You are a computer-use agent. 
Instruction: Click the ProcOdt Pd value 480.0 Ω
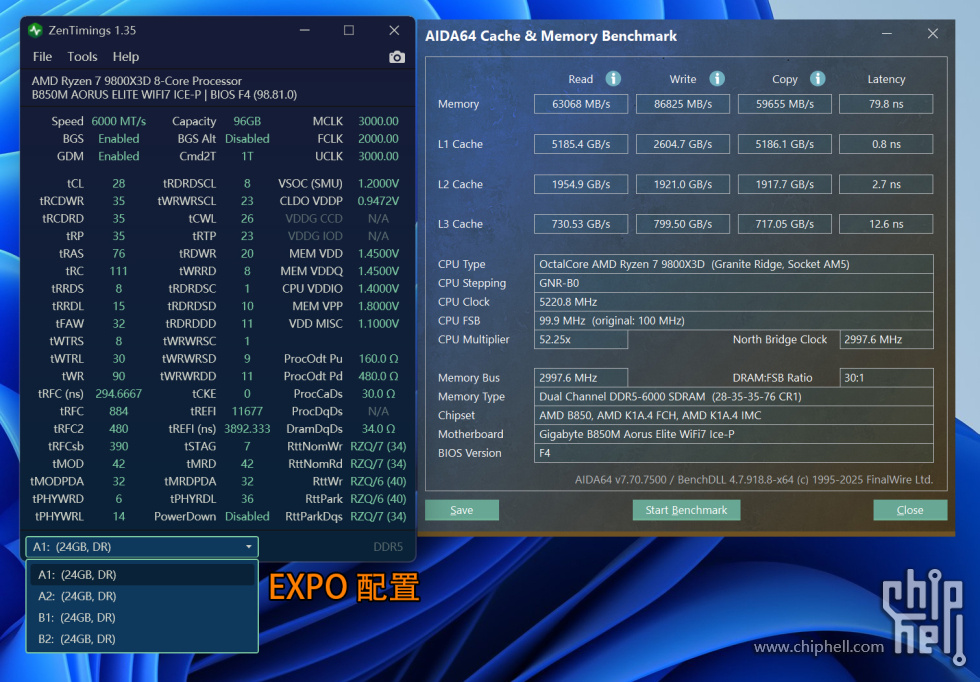click(x=378, y=376)
